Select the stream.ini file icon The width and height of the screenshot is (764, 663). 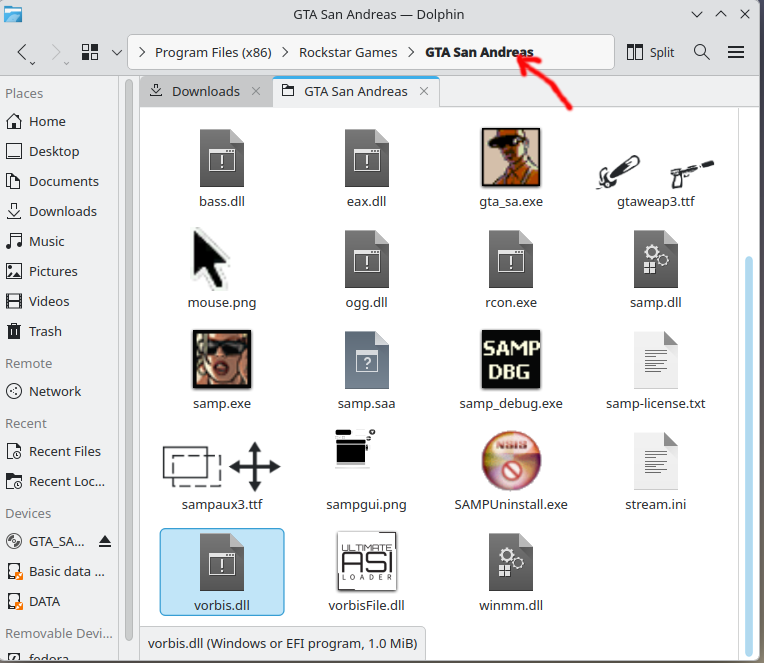coord(655,460)
